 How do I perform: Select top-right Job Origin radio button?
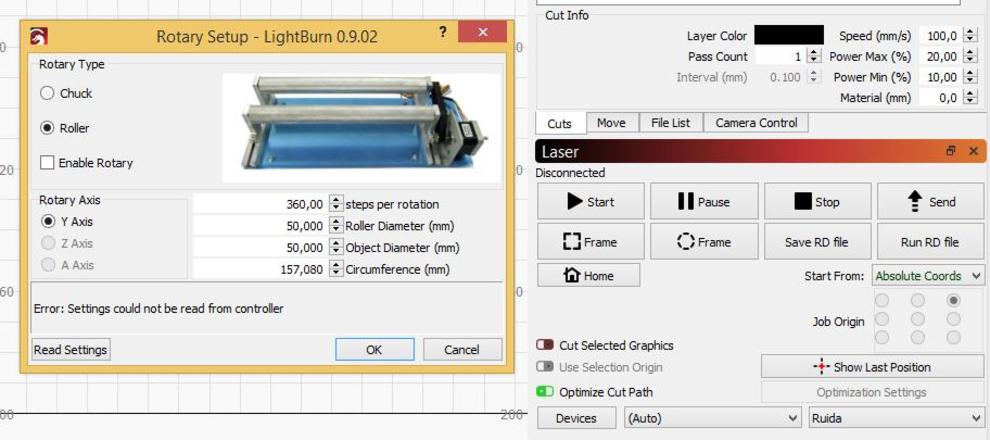click(x=953, y=300)
